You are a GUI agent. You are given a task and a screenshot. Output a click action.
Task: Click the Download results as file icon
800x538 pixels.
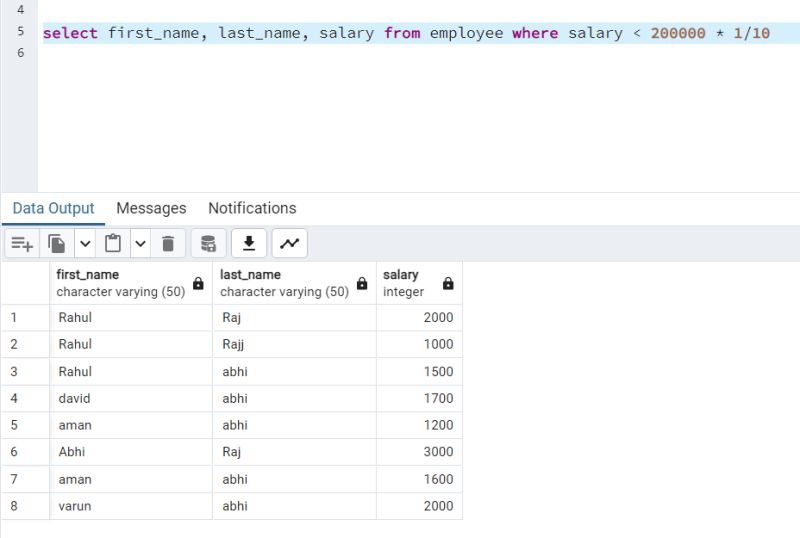(249, 243)
